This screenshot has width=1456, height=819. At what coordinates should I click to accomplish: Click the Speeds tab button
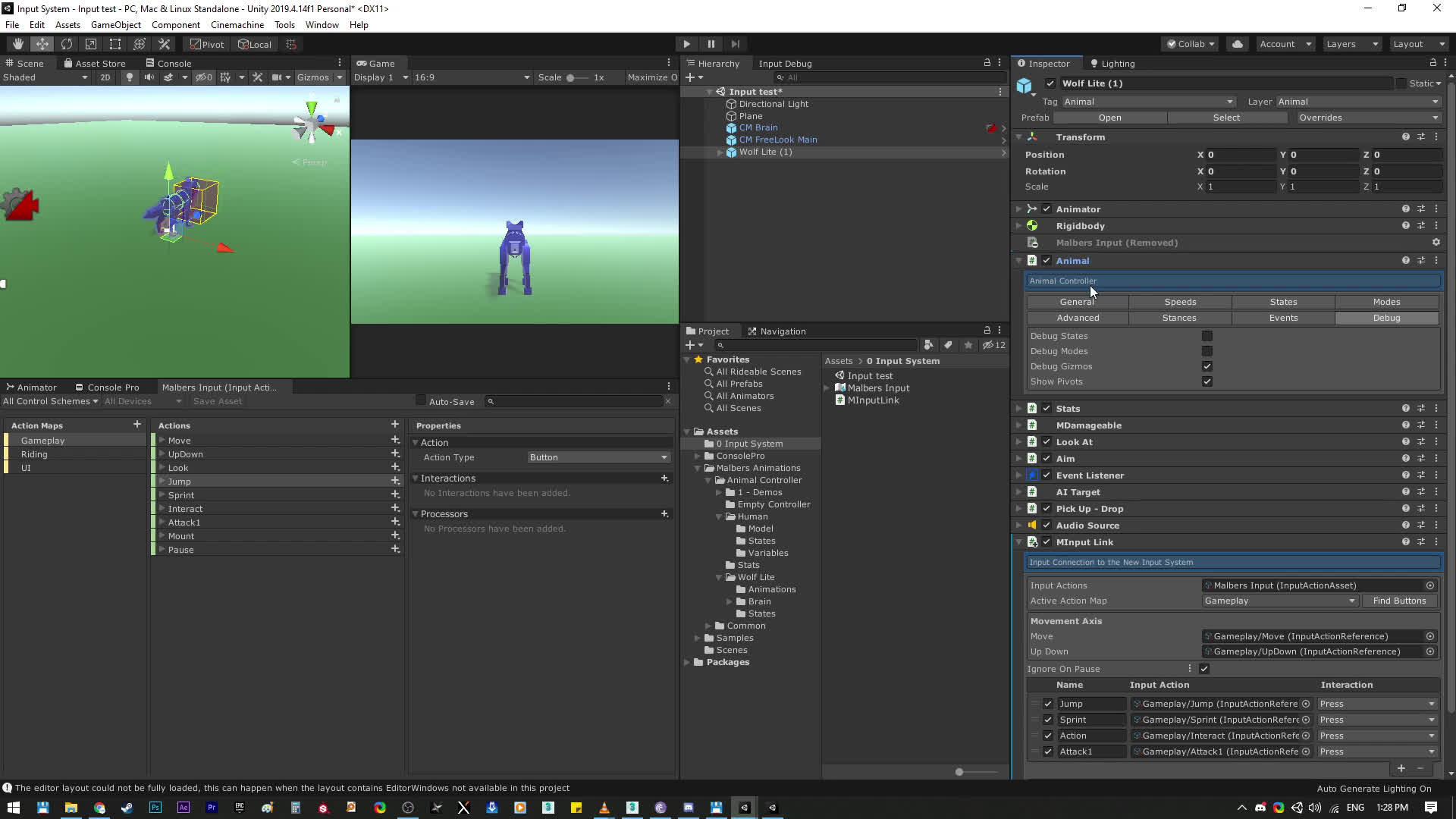click(1180, 302)
